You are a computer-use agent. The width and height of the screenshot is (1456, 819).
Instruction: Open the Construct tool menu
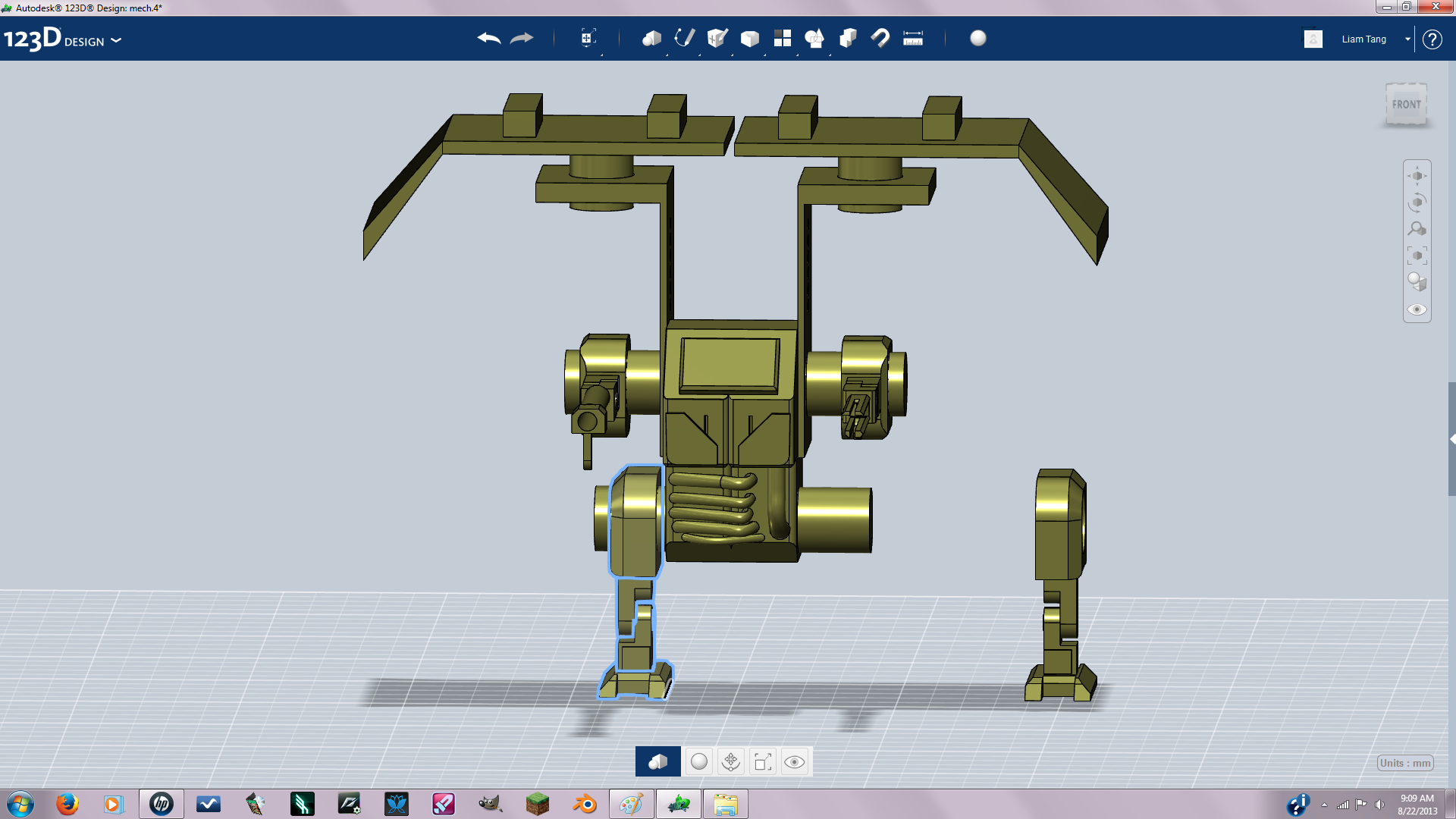click(x=717, y=38)
